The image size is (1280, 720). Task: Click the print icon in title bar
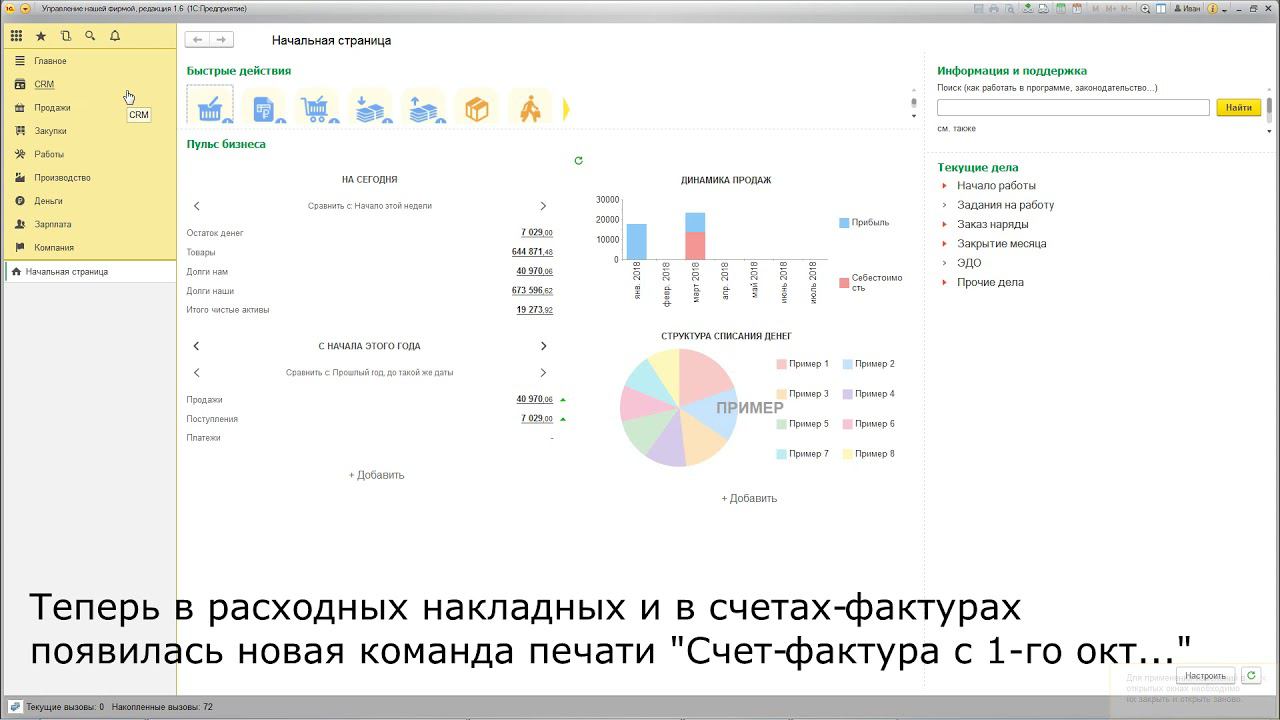(994, 9)
